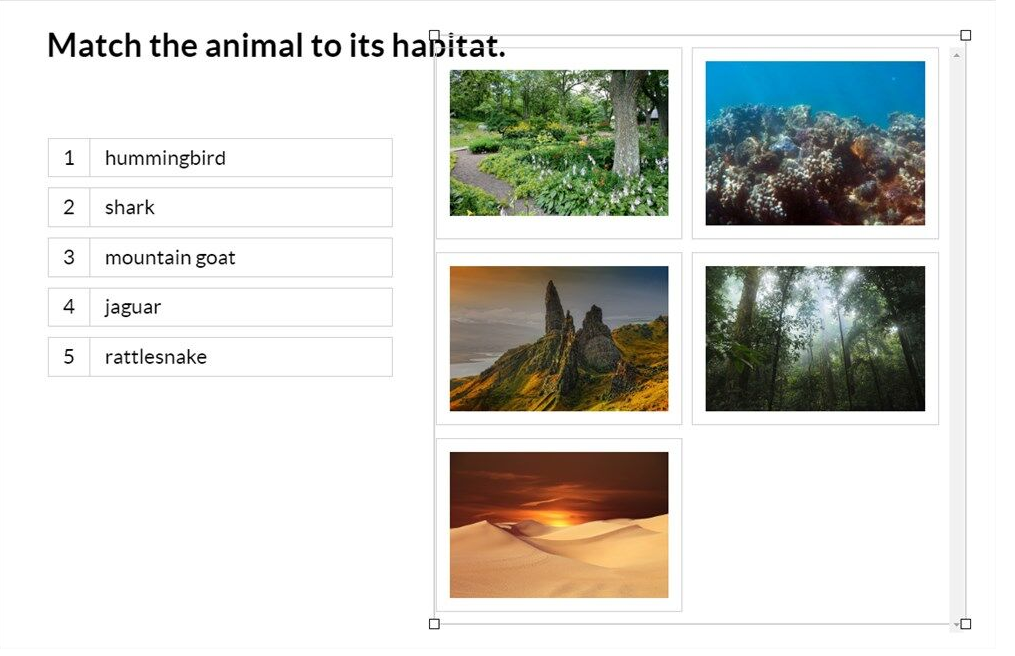Click the coral reef photo
Screen dimensions: 1015x656
(815, 143)
